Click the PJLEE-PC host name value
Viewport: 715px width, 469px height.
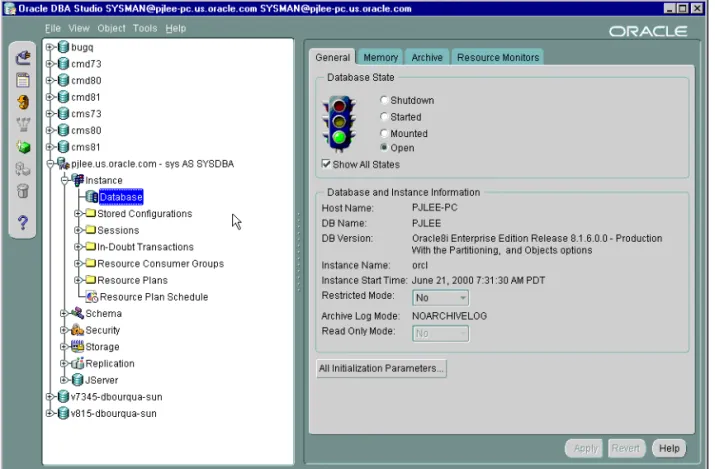[435, 208]
